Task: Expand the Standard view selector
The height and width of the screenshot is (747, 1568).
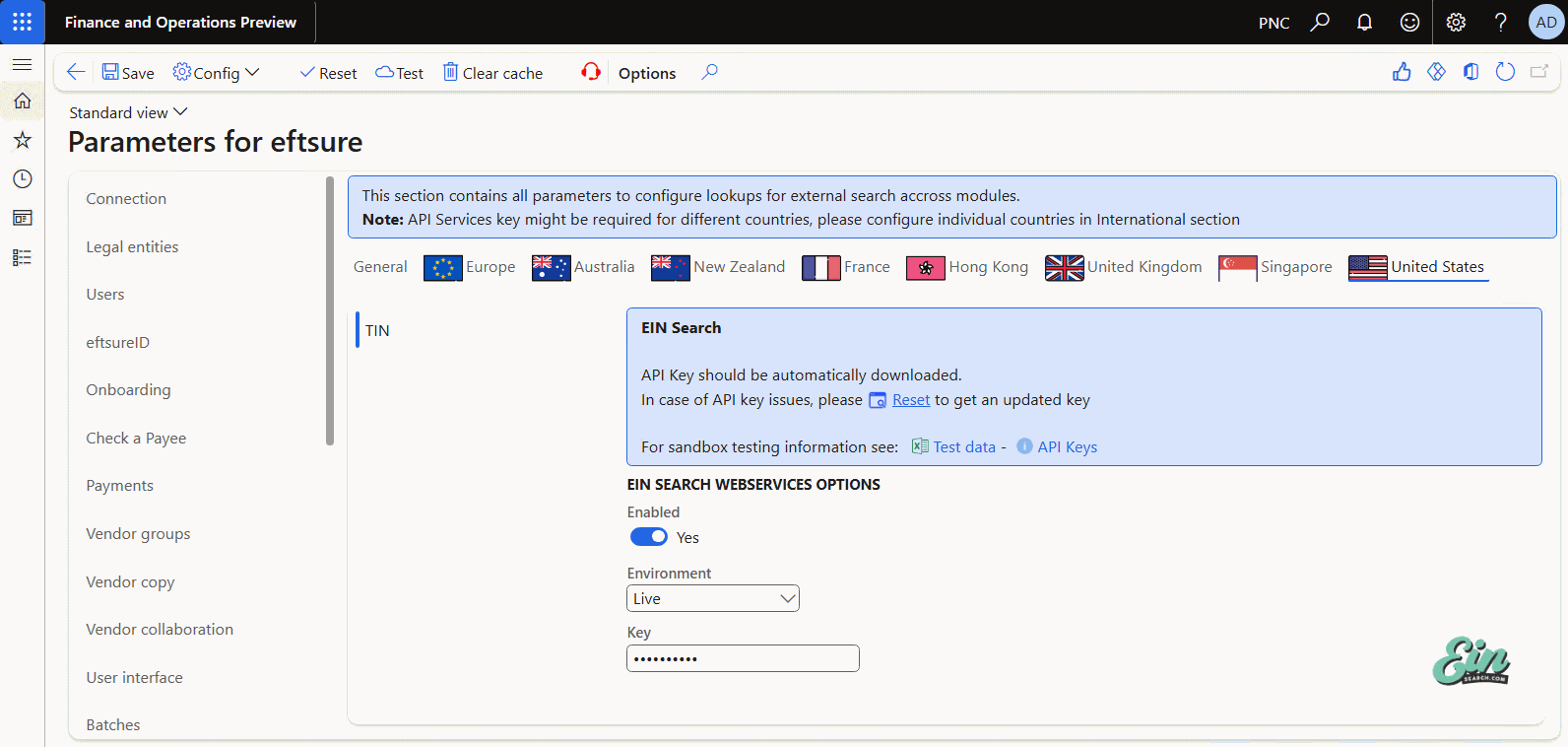Action: coord(128,112)
